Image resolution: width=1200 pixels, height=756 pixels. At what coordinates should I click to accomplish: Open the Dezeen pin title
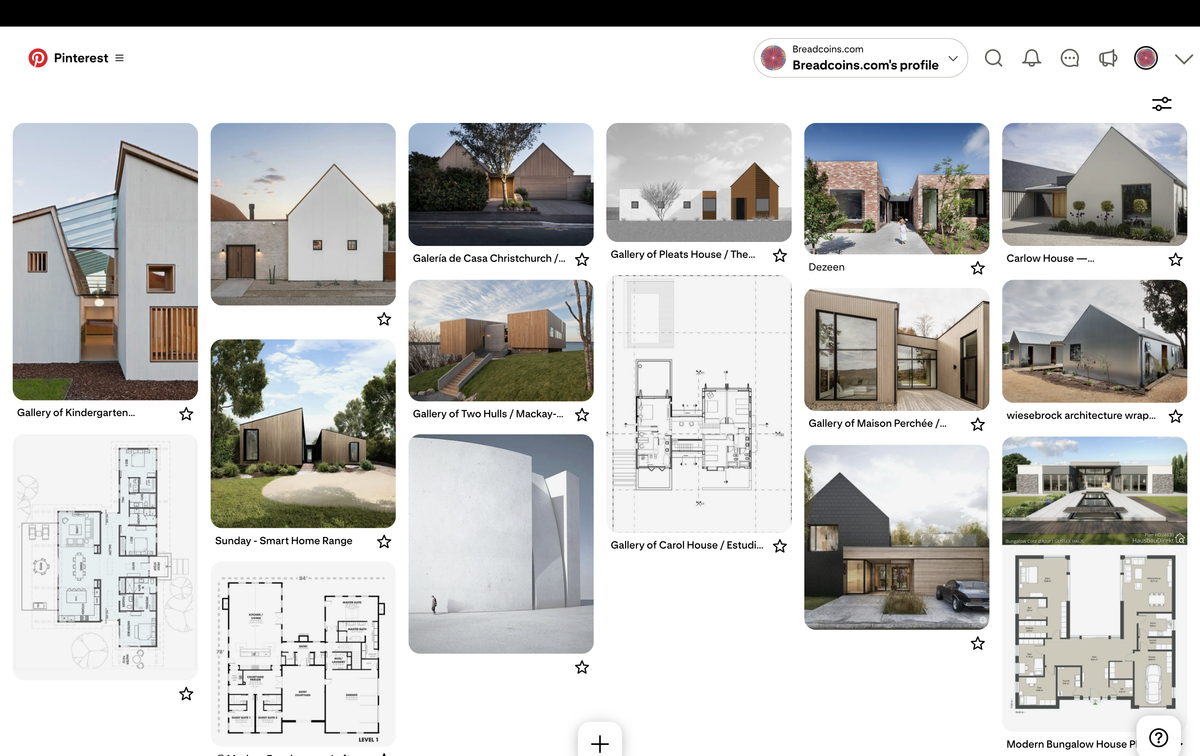coord(827,267)
